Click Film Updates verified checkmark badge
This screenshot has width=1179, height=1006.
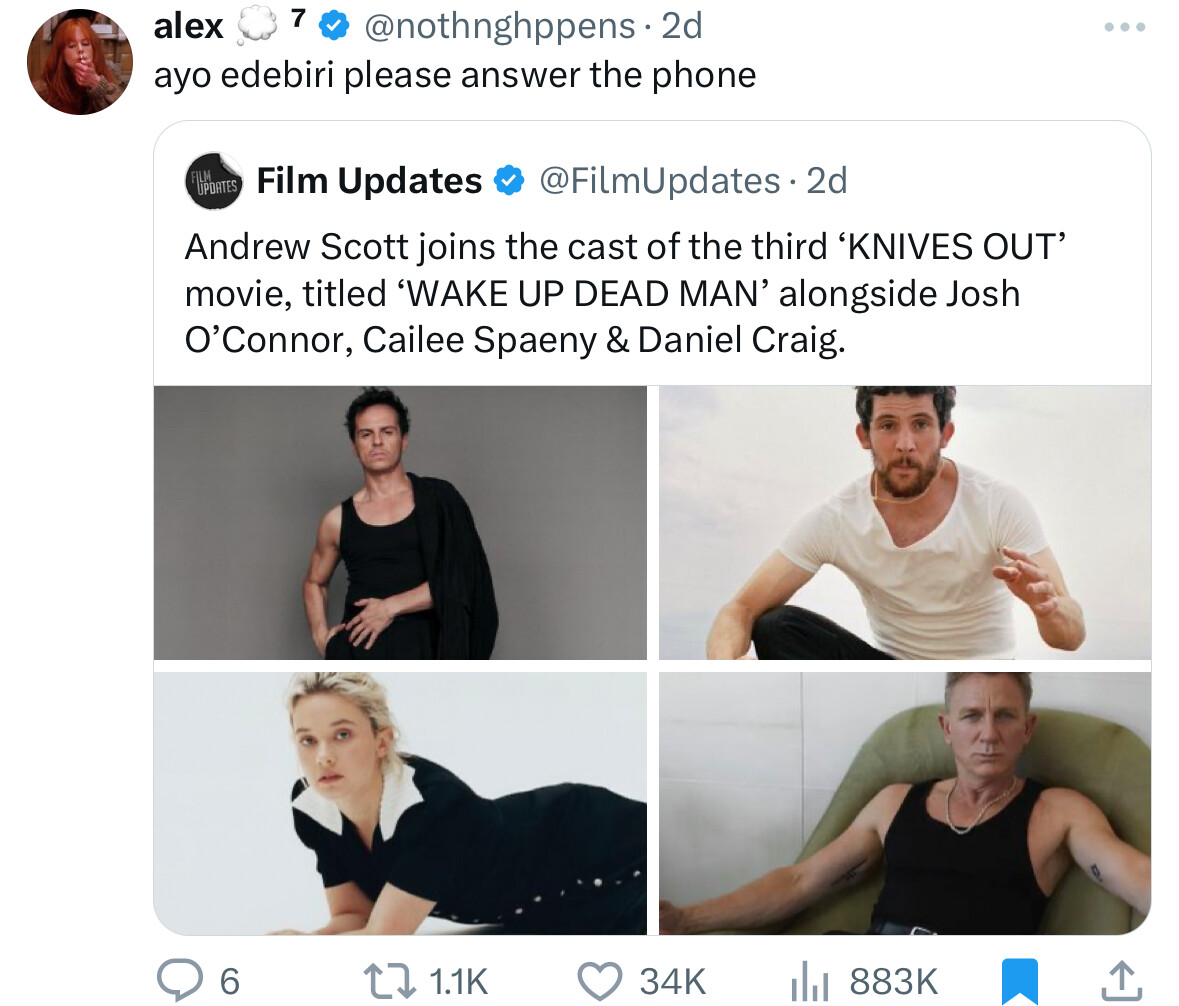pos(510,181)
